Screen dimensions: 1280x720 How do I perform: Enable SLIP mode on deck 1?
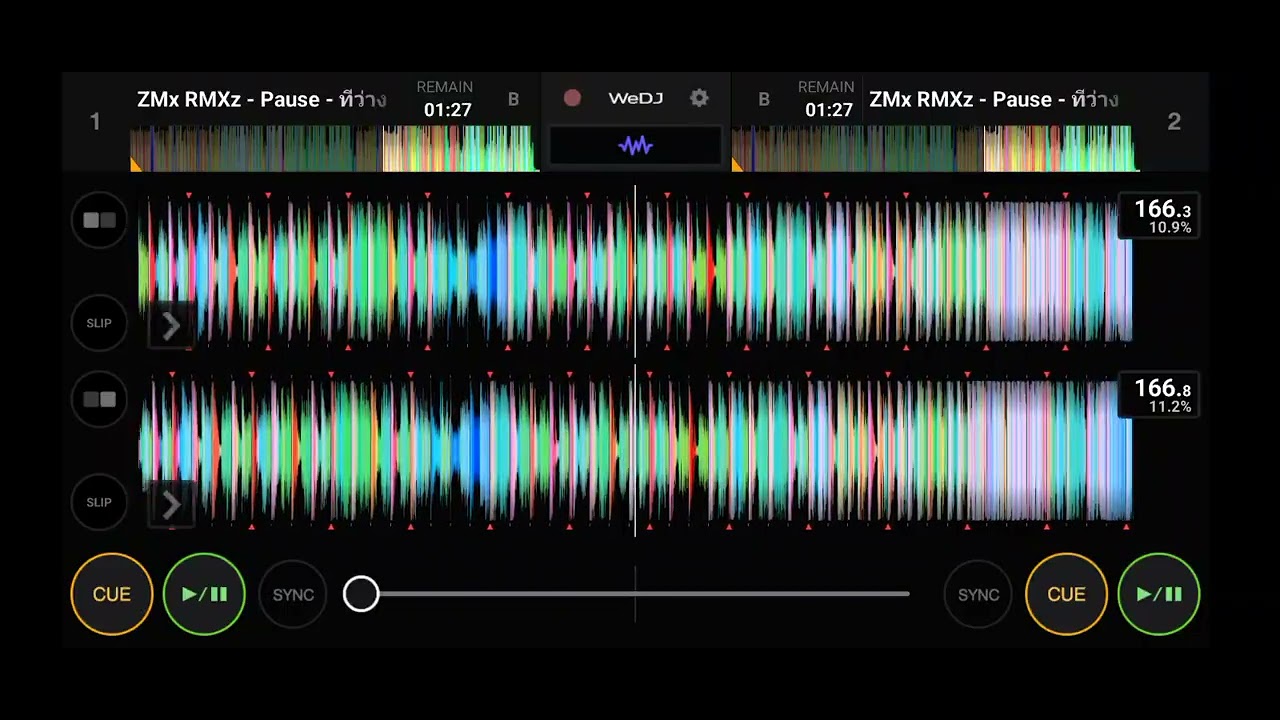coord(99,323)
